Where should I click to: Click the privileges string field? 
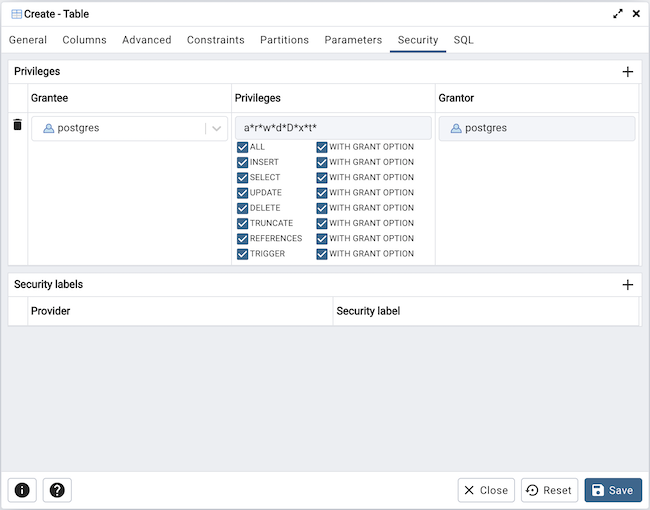[332, 128]
